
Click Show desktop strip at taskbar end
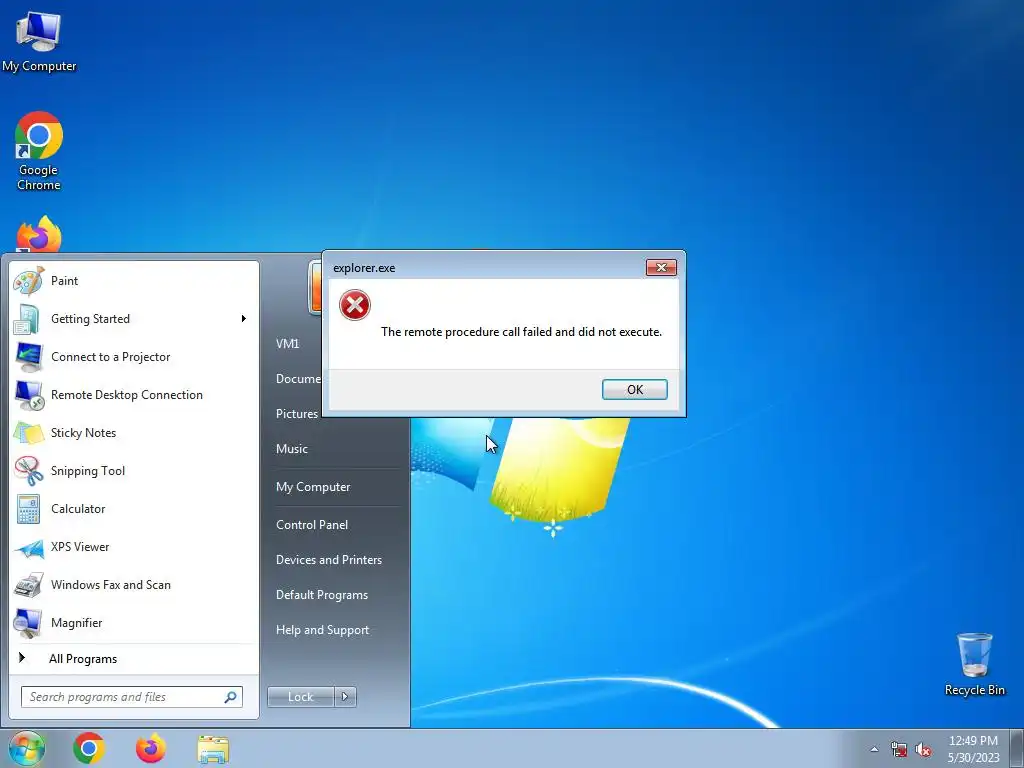1017,748
